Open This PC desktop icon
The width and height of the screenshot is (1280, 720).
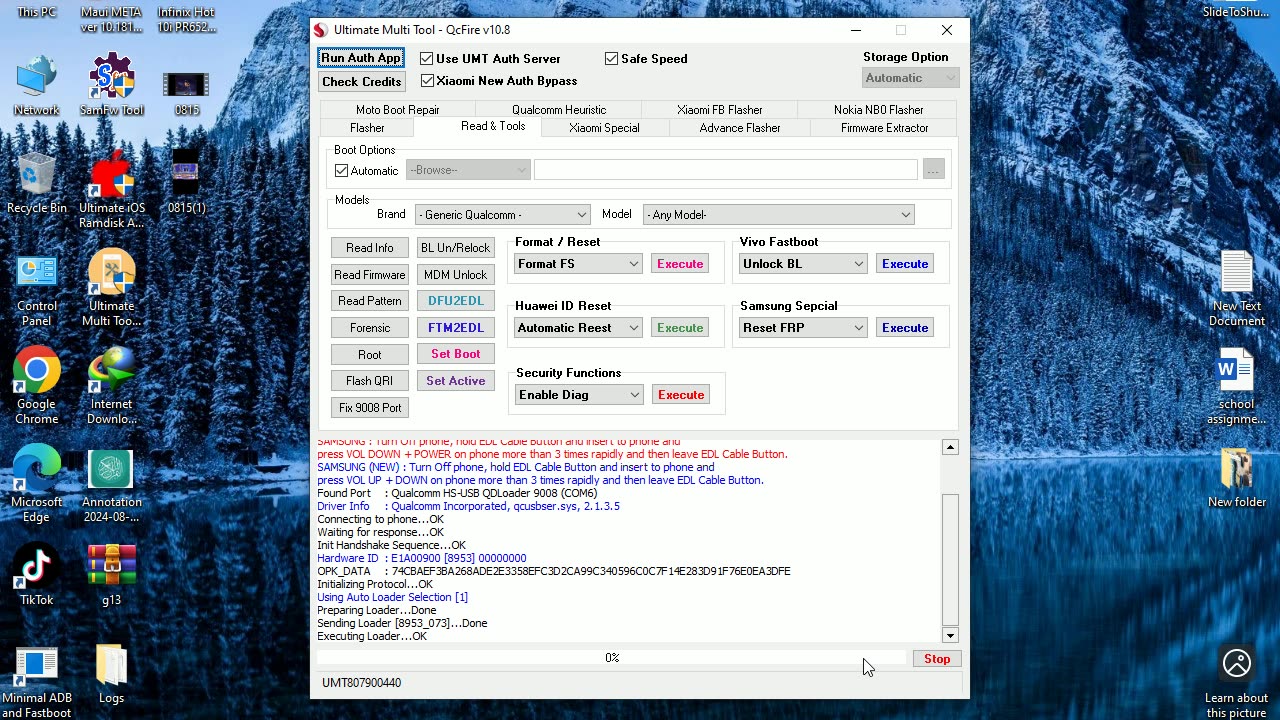click(36, 12)
